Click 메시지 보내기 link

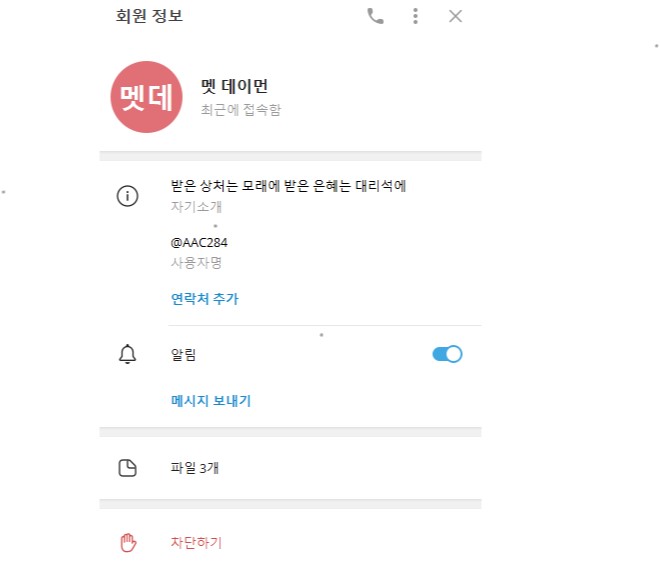pyautogui.click(x=211, y=401)
